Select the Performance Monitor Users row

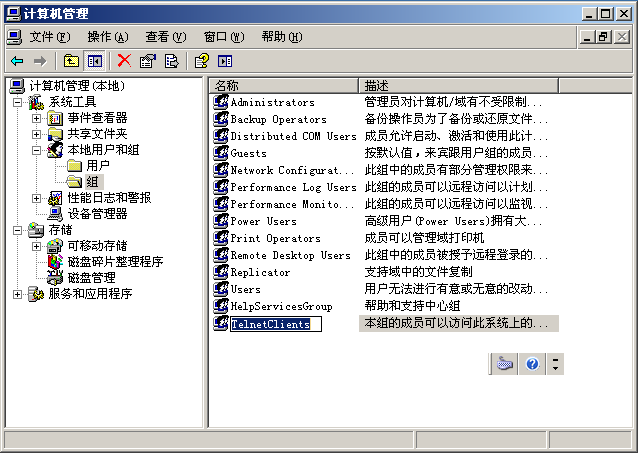(292, 204)
